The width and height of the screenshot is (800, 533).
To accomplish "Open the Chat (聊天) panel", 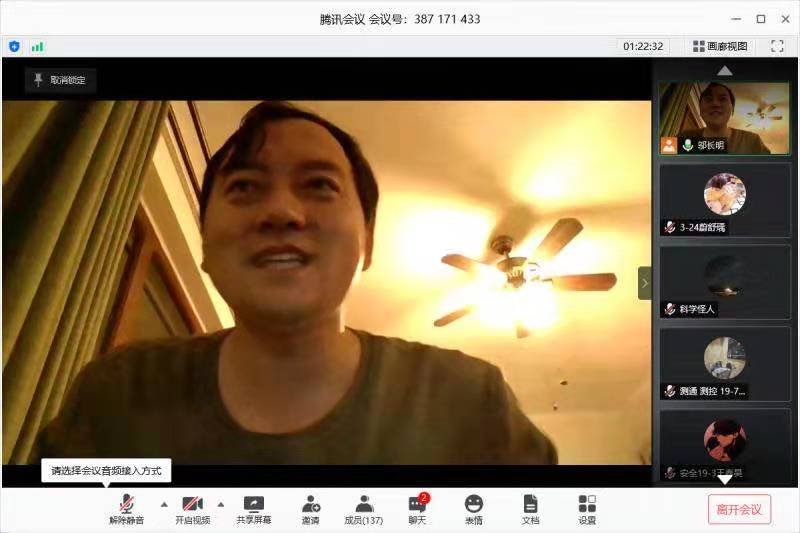I will coord(417,509).
